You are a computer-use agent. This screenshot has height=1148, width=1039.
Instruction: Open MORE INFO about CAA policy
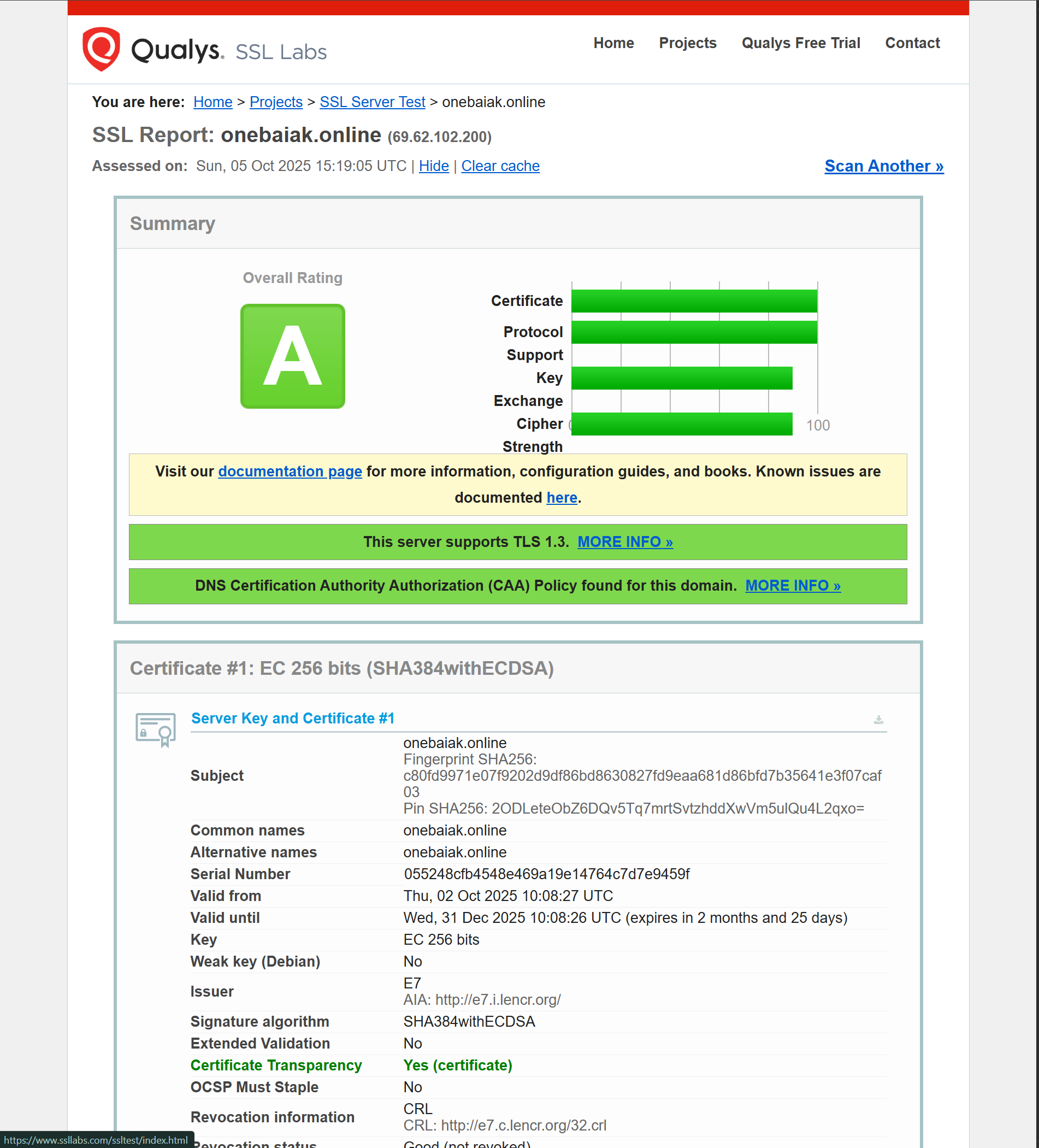coord(793,585)
